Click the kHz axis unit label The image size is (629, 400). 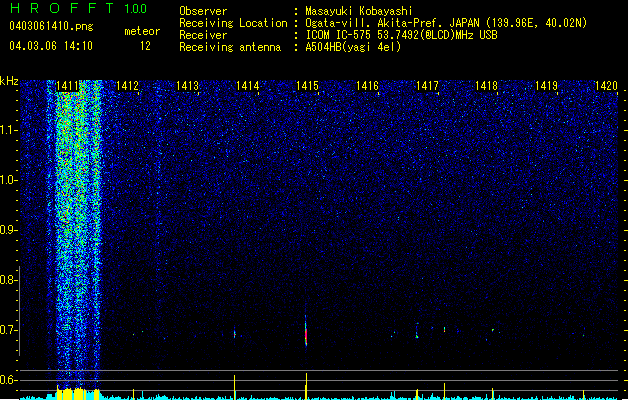click(9, 81)
